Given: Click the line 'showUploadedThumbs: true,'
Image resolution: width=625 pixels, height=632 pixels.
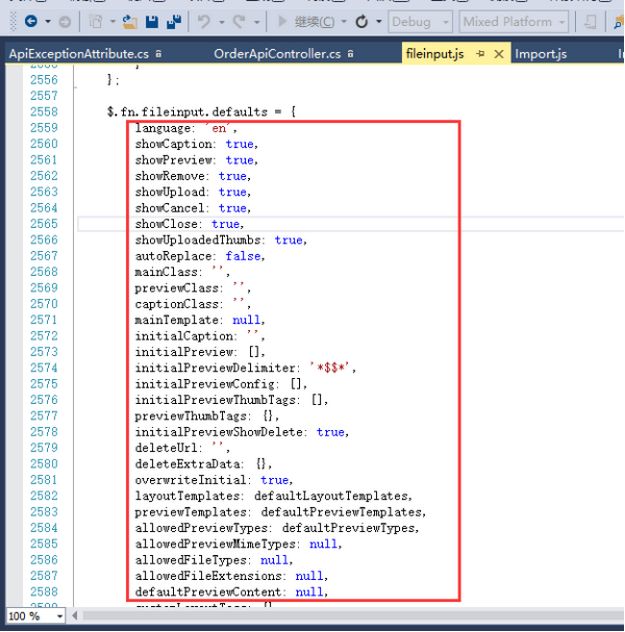Looking at the screenshot, I should [221, 240].
